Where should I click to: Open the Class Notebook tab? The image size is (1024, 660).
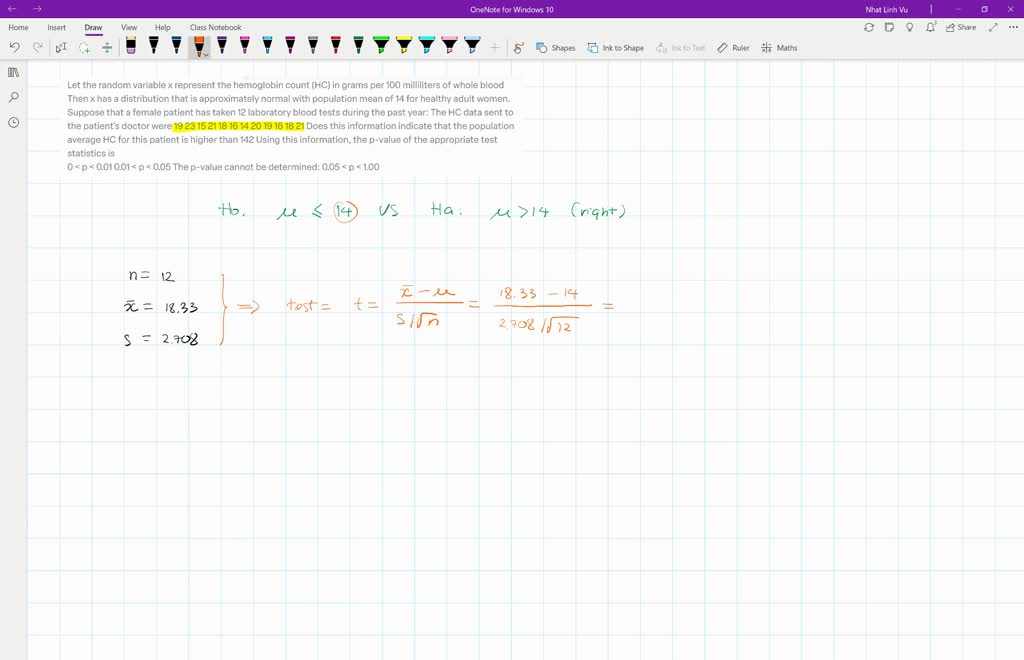pyautogui.click(x=216, y=27)
